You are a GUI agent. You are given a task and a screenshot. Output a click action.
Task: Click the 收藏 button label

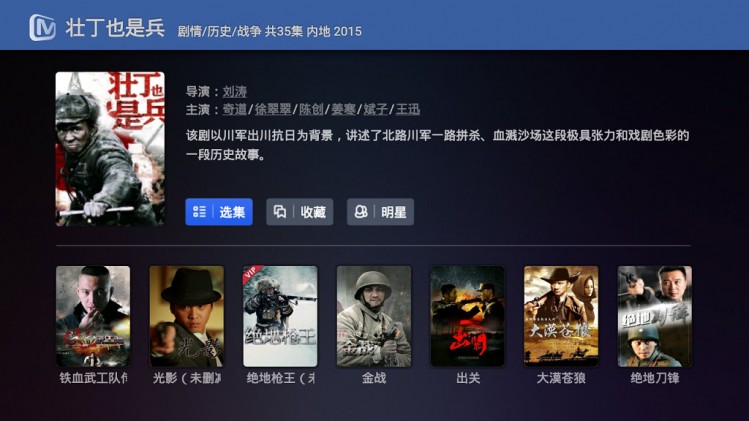tap(313, 212)
